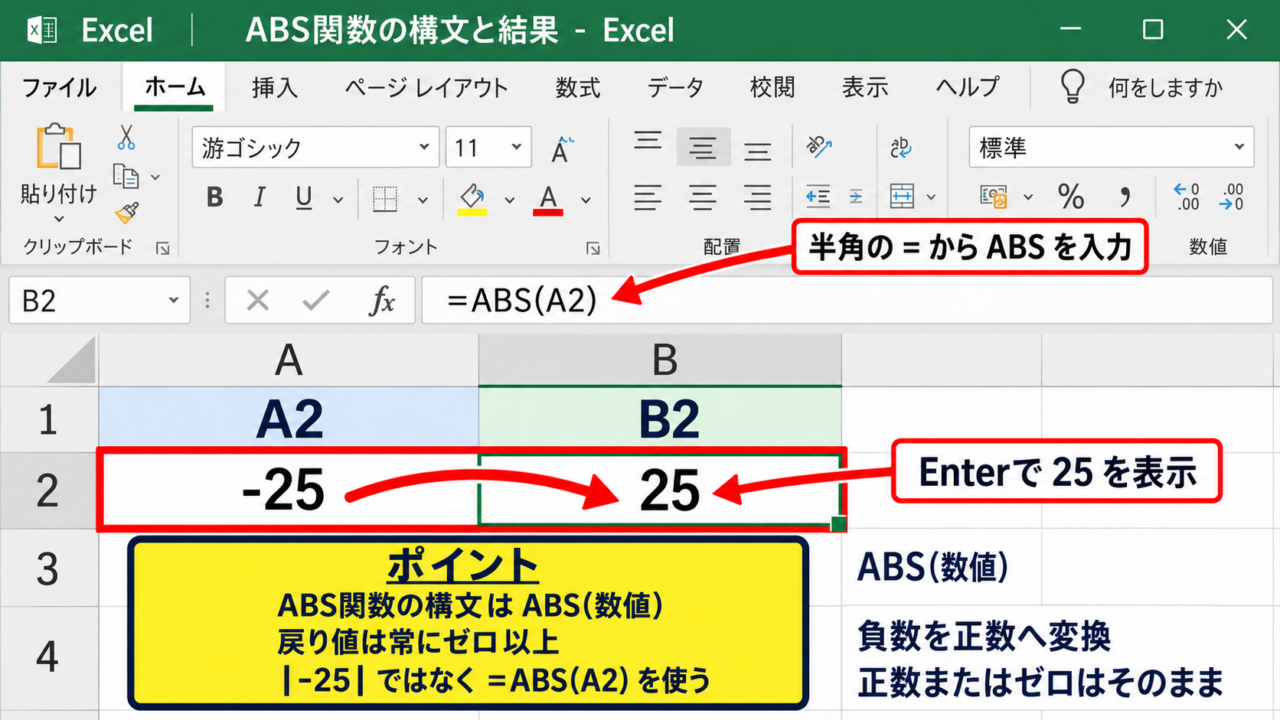Open the Name Box dropdown arrow
The height and width of the screenshot is (720, 1280).
point(174,300)
